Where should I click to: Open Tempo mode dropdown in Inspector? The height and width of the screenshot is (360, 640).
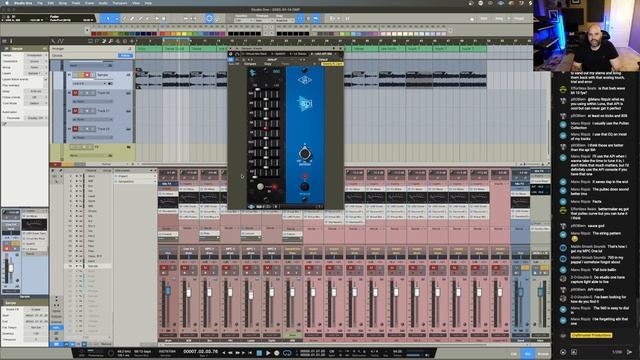point(35,55)
